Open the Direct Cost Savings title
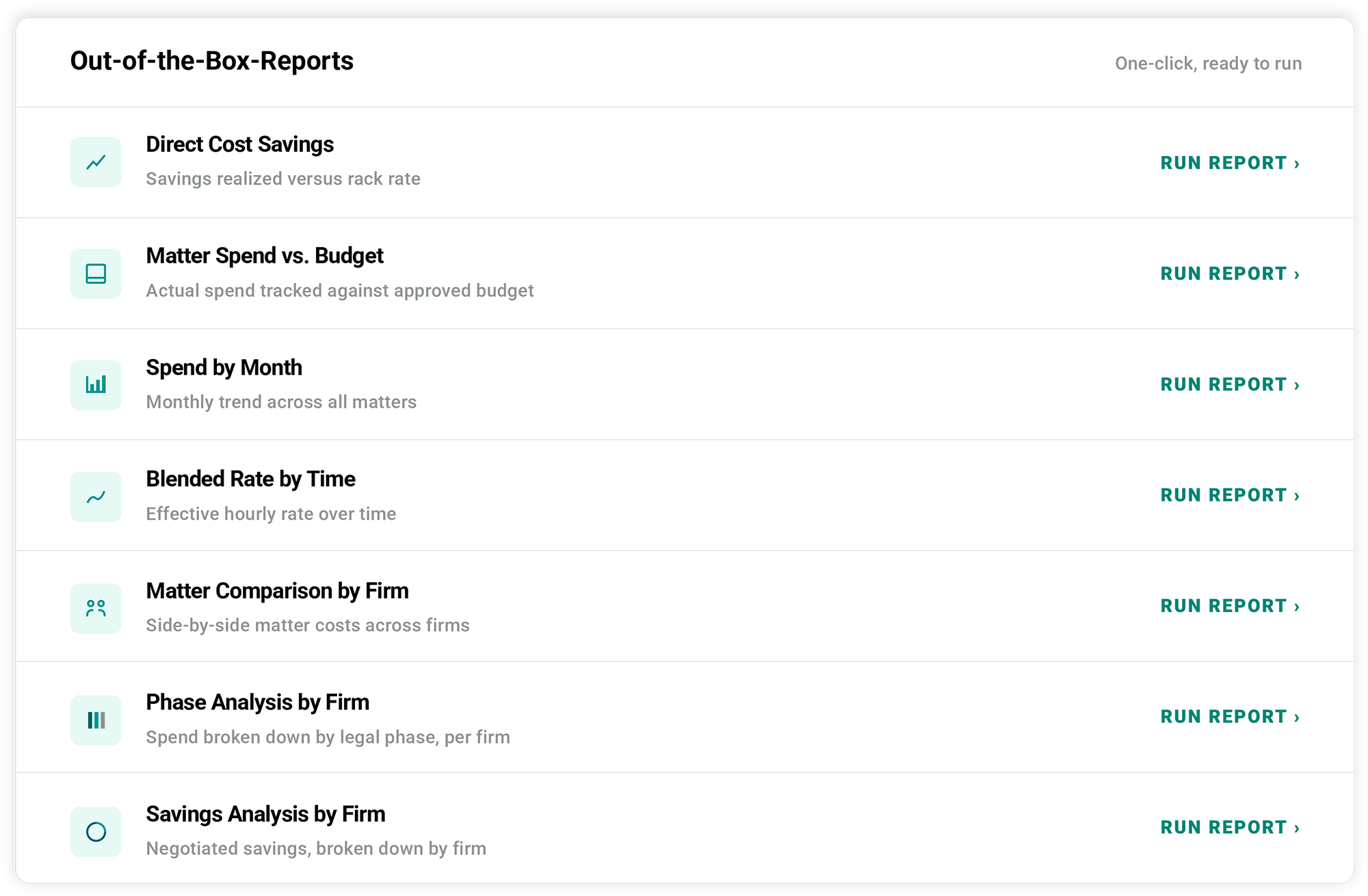This screenshot has height=896, width=1368. click(240, 144)
